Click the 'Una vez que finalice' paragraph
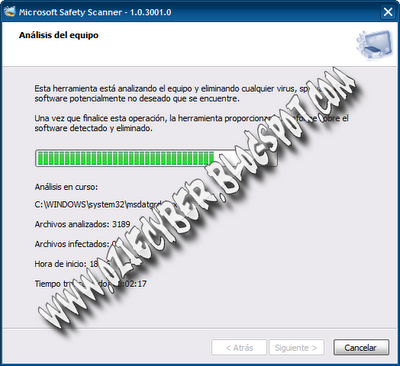The image size is (400, 366). click(x=192, y=123)
